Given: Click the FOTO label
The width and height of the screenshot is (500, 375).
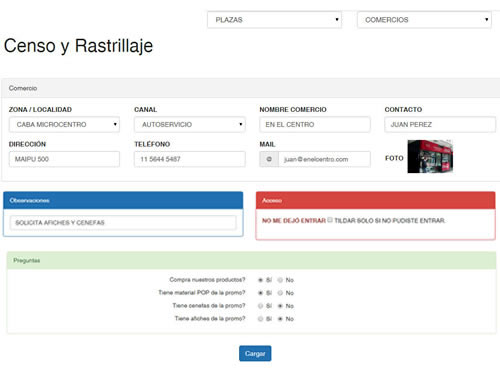Looking at the screenshot, I should (x=394, y=158).
